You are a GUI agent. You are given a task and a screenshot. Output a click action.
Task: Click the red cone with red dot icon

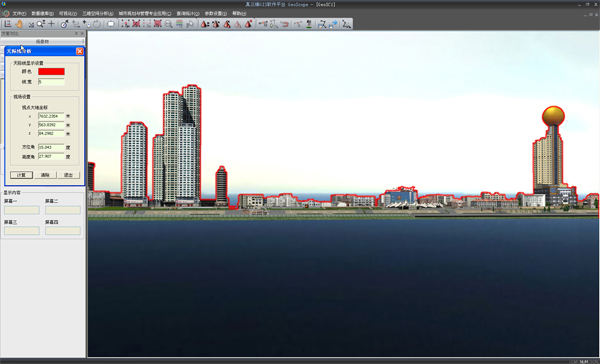(248, 24)
